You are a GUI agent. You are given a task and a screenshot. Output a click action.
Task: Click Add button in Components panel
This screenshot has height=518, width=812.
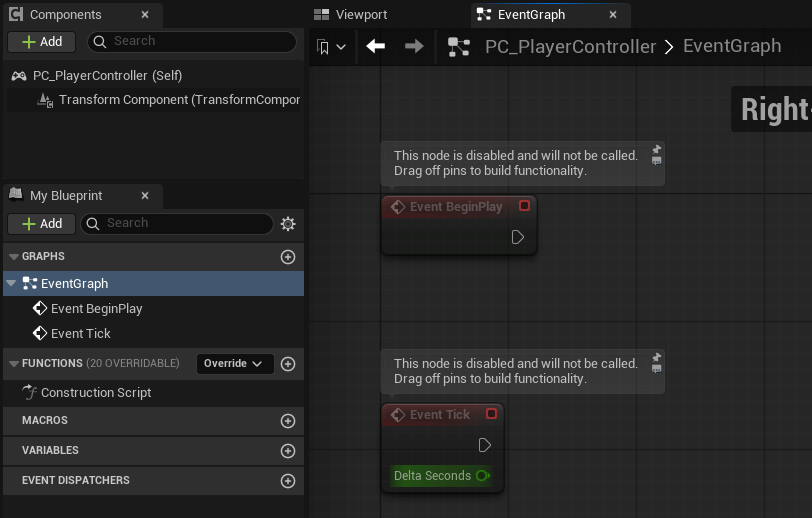click(x=42, y=42)
